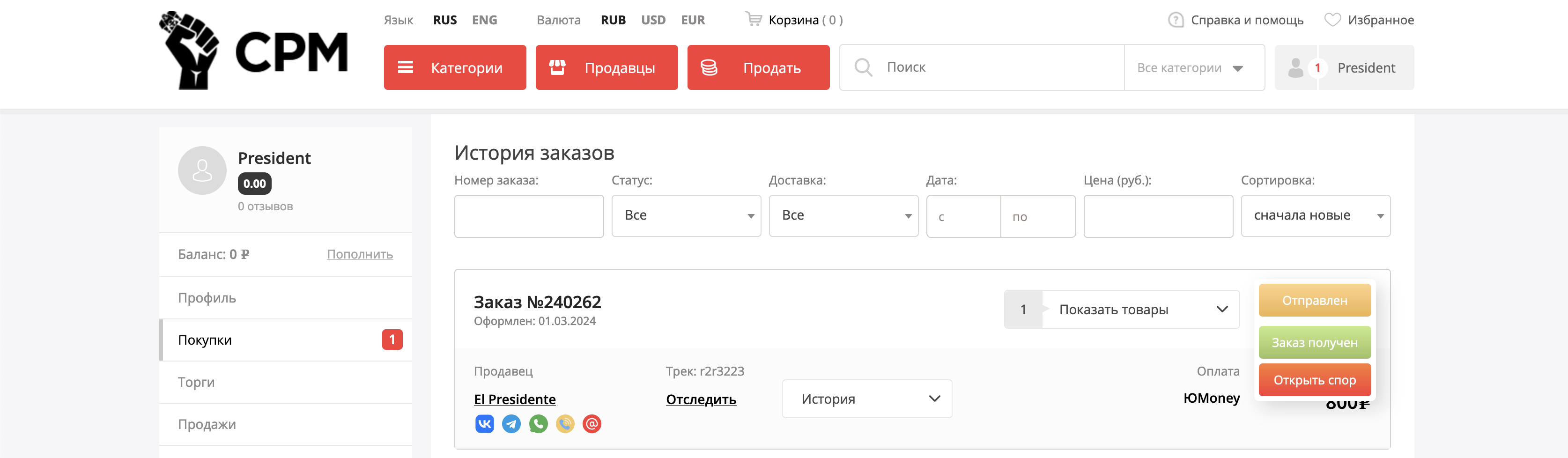Click the notification badge next to President

1317,67
